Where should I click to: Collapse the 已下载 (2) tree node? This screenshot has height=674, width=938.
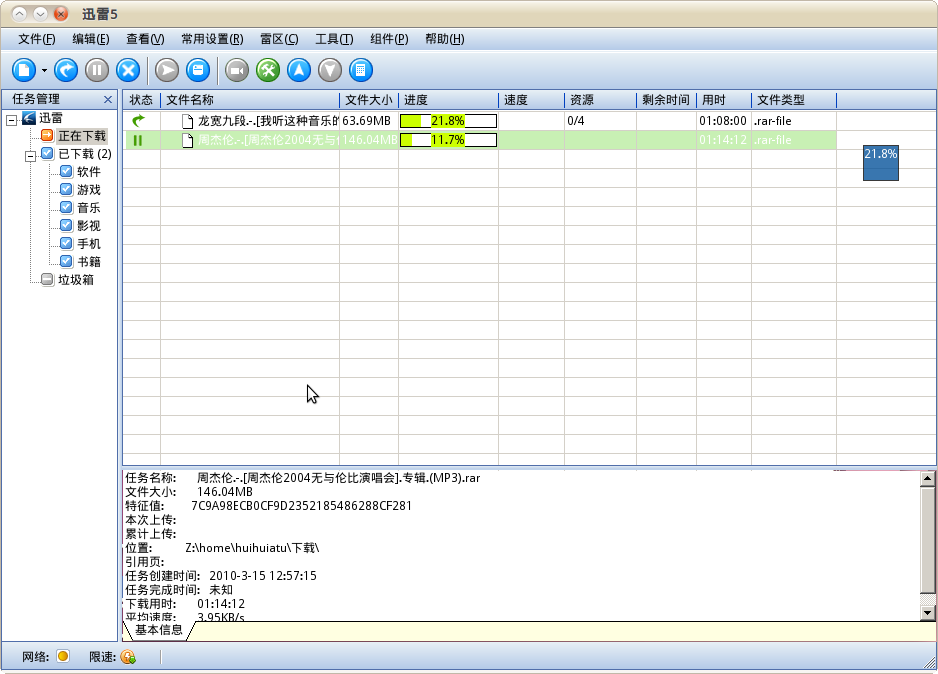[x=31, y=157]
